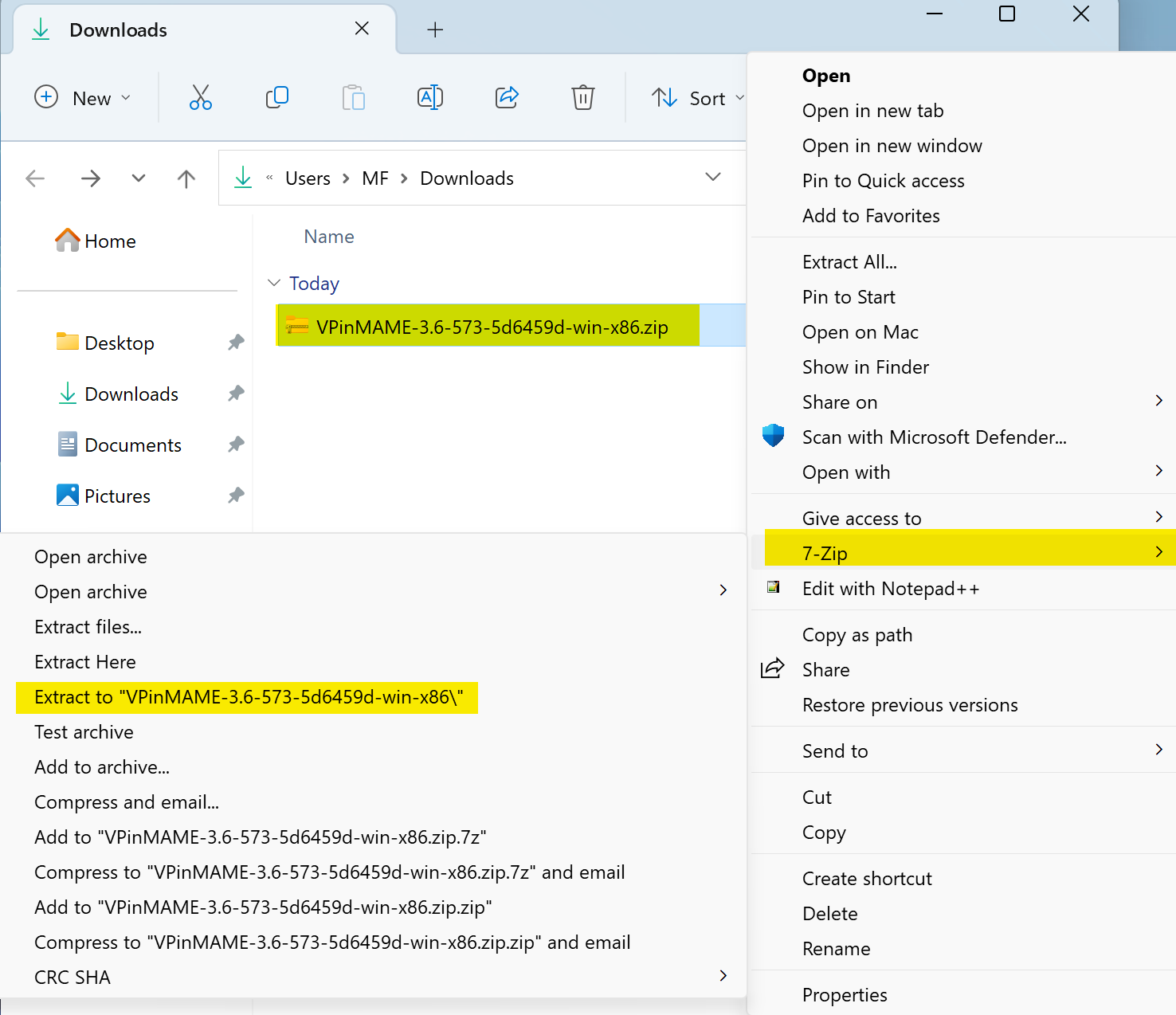The image size is (1176, 1015).
Task: Select the VPinMAME zip file
Action: click(x=491, y=327)
